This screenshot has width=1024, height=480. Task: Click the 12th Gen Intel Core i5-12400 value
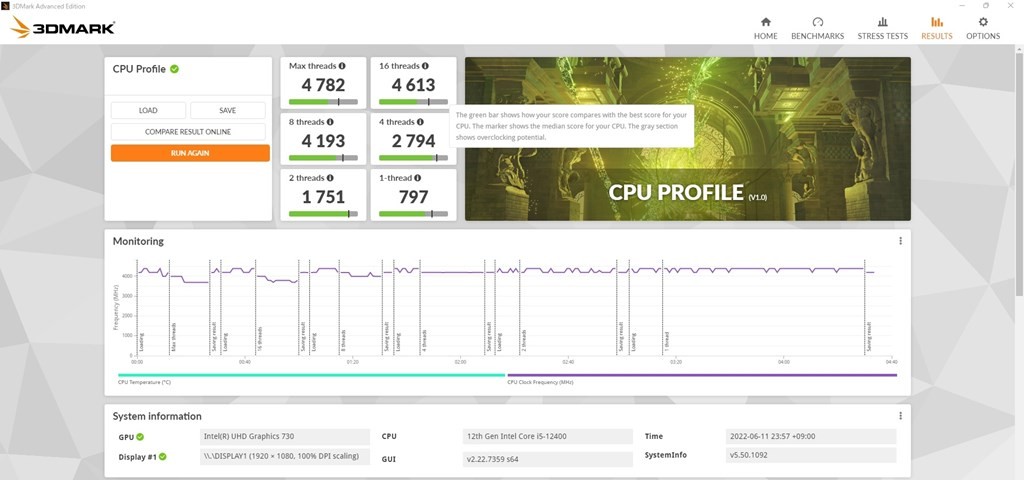(547, 436)
